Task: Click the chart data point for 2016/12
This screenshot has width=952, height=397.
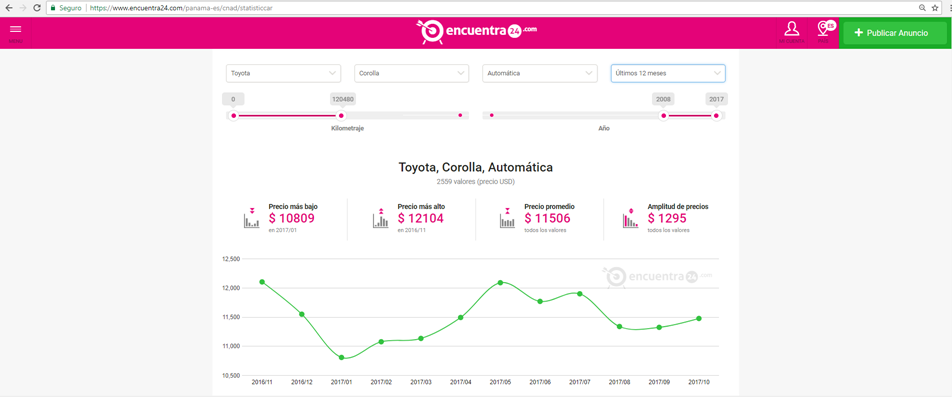Action: pyautogui.click(x=302, y=314)
